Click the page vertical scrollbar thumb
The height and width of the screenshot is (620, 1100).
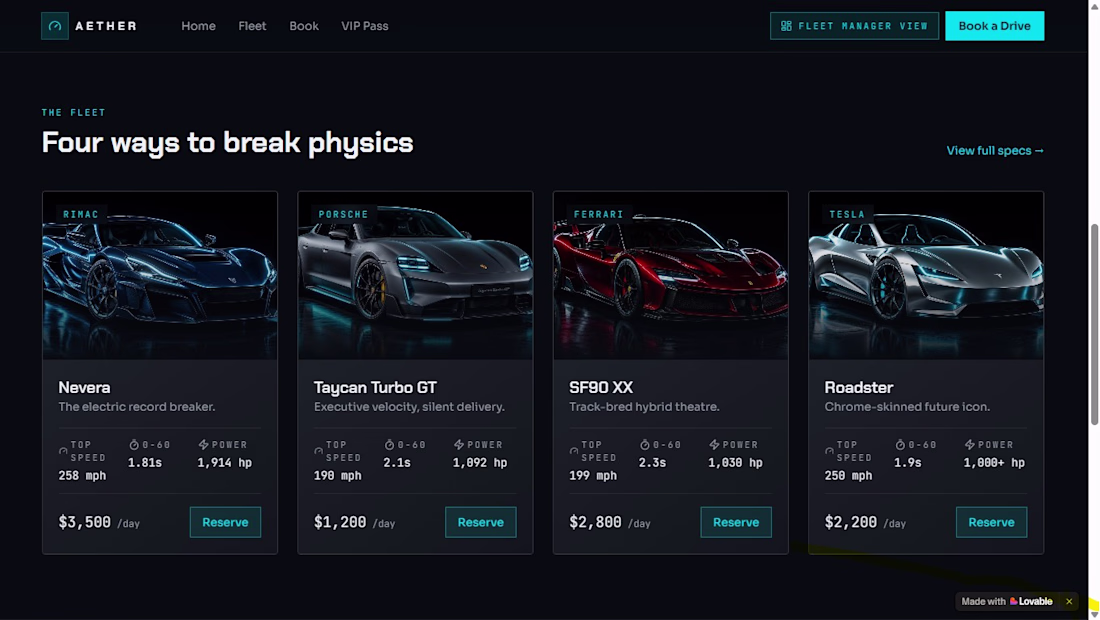(x=1094, y=324)
